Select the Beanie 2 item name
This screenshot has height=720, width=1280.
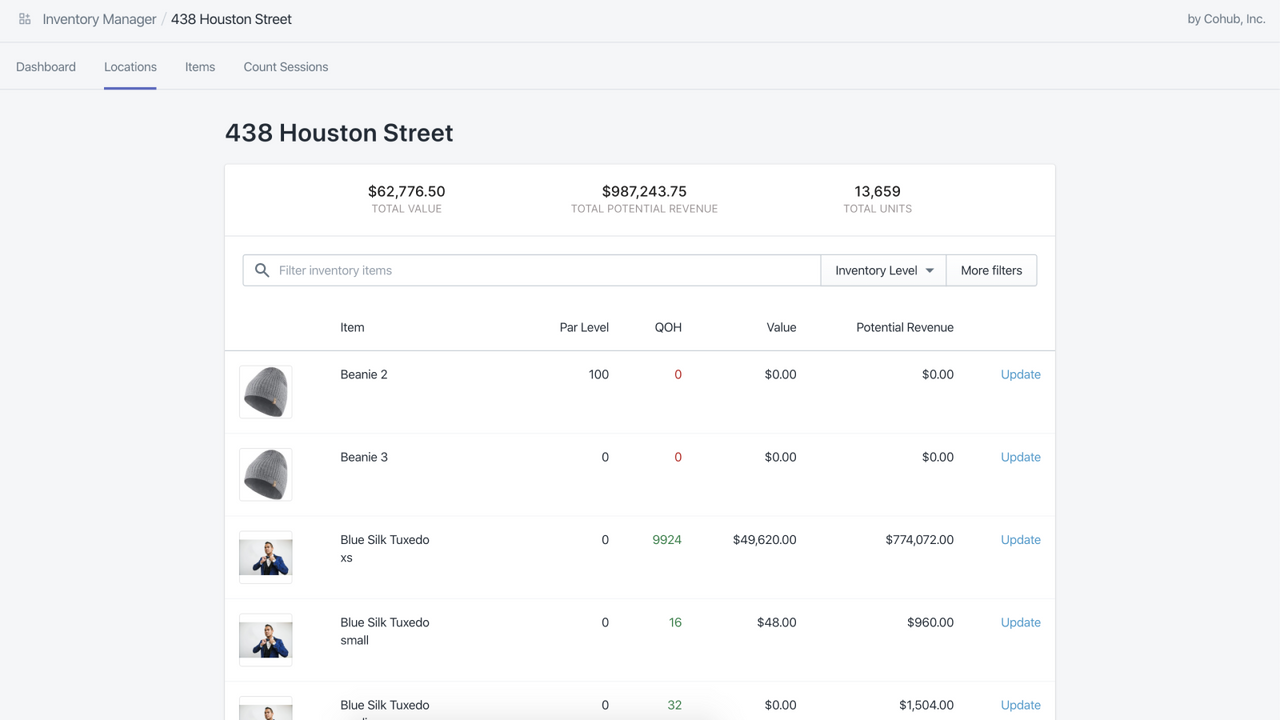tap(364, 374)
